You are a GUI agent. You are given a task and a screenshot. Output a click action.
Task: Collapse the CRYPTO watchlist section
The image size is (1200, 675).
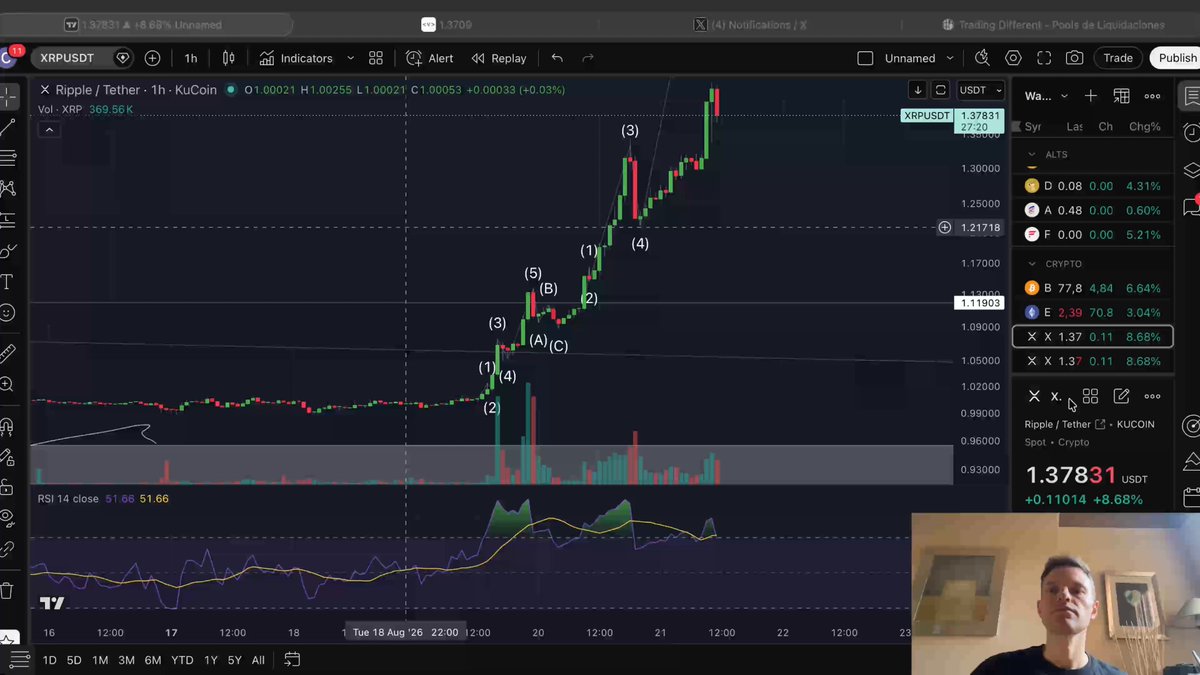point(1032,264)
